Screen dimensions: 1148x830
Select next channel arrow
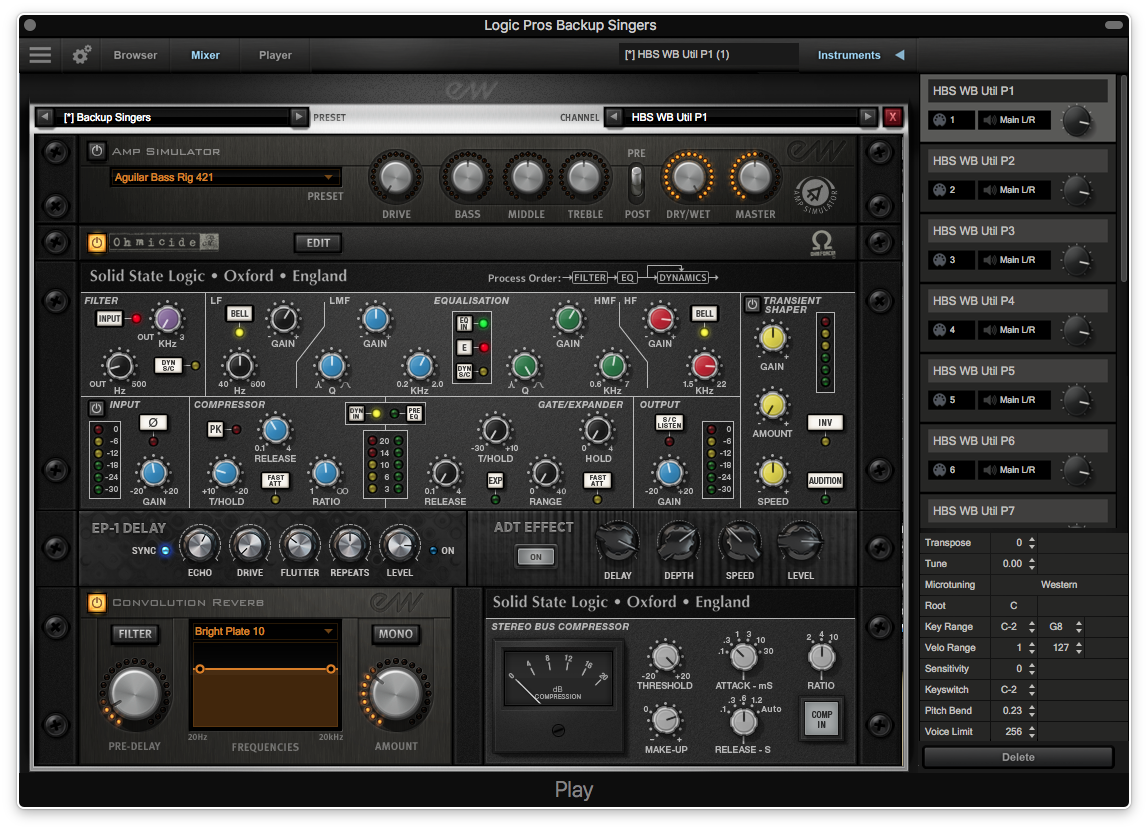(868, 116)
